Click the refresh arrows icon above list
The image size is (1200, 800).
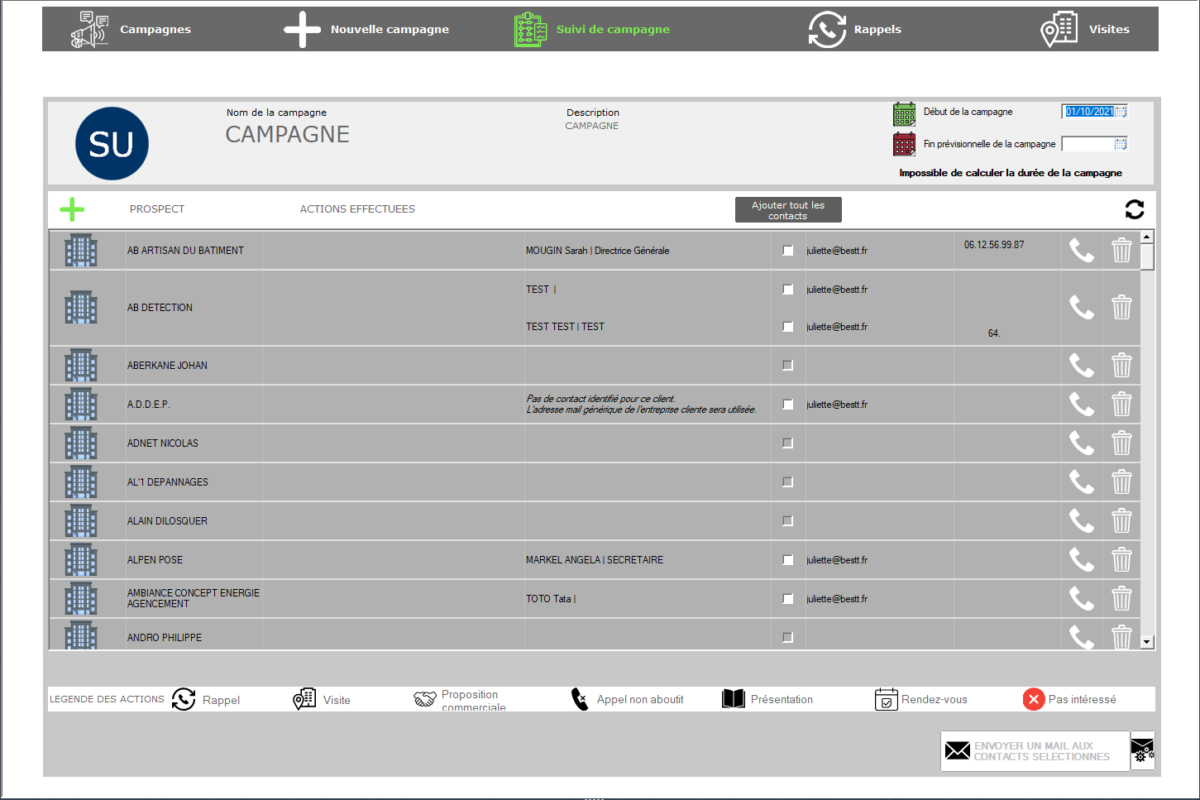1134,209
